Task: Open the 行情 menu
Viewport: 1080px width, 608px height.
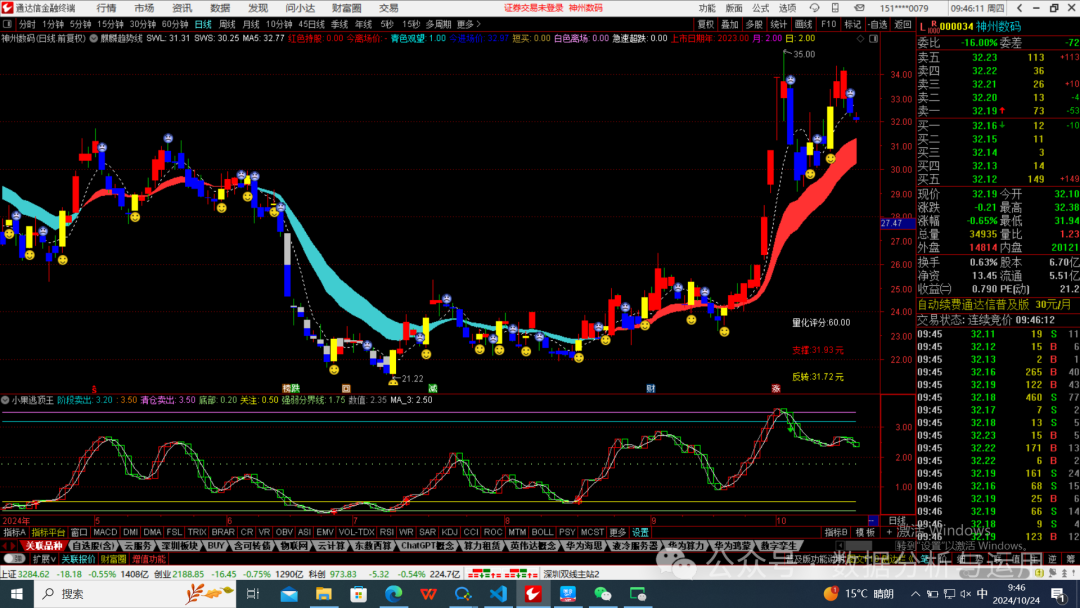Action: tap(107, 8)
